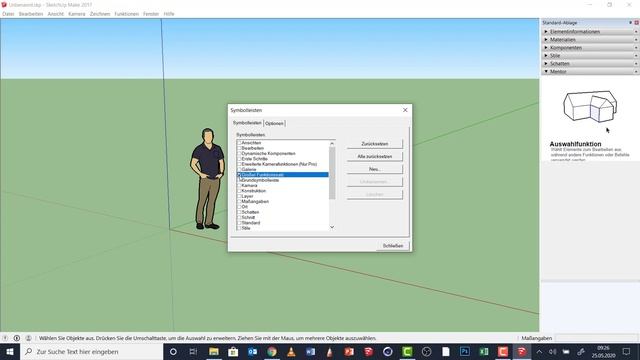Click the blank white document icon on the taskbar
This screenshot has height=360, width=640.
coord(446,351)
